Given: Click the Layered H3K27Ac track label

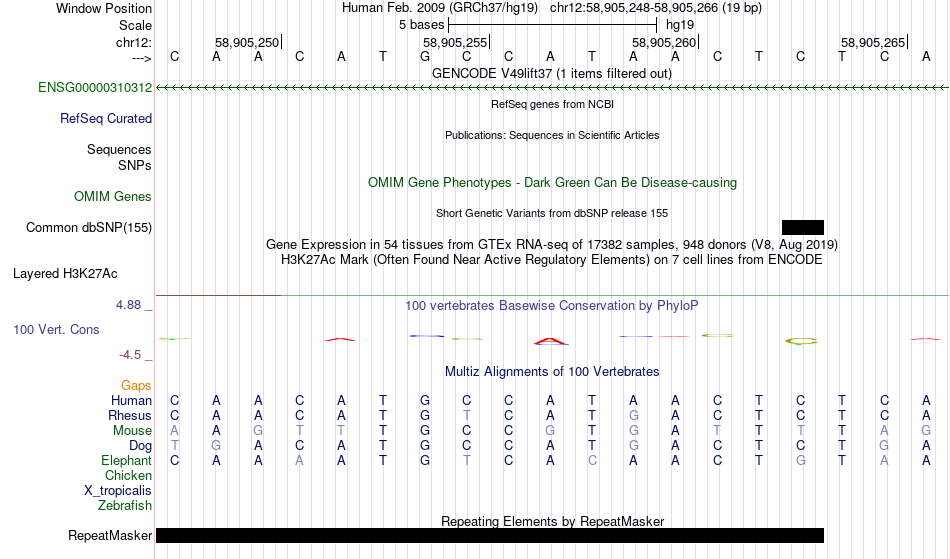Looking at the screenshot, I should (65, 274).
